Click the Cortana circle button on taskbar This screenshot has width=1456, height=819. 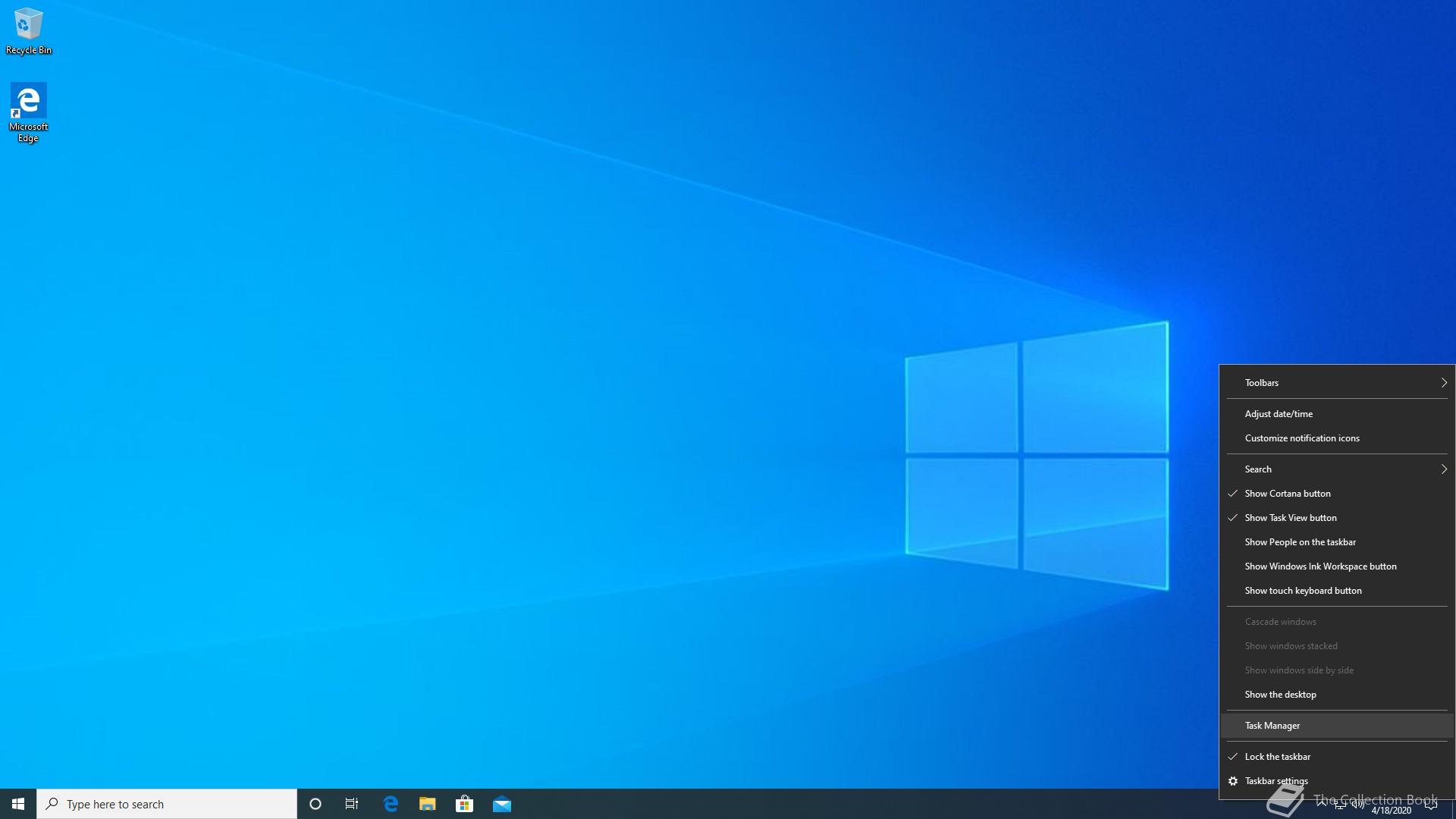tap(315, 804)
